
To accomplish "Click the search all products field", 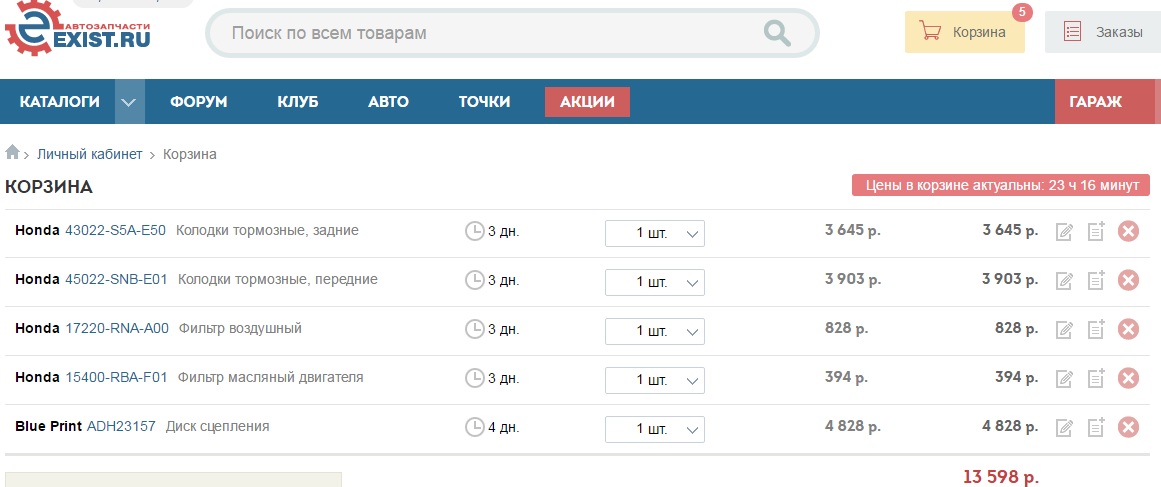I will pos(490,33).
